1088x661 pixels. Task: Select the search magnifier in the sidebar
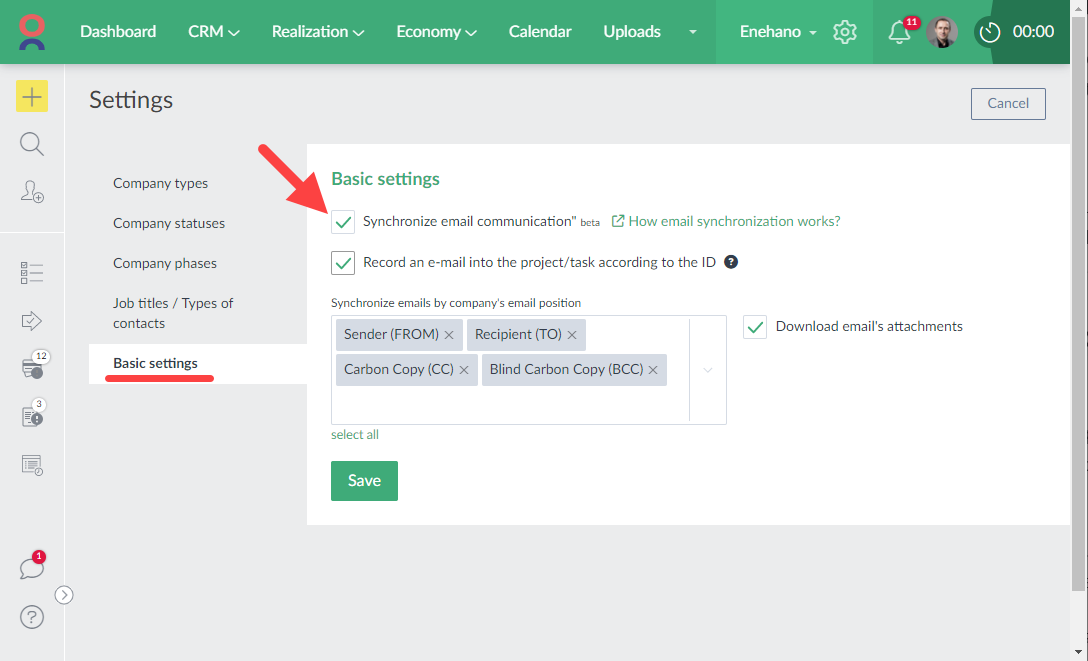pyautogui.click(x=31, y=144)
